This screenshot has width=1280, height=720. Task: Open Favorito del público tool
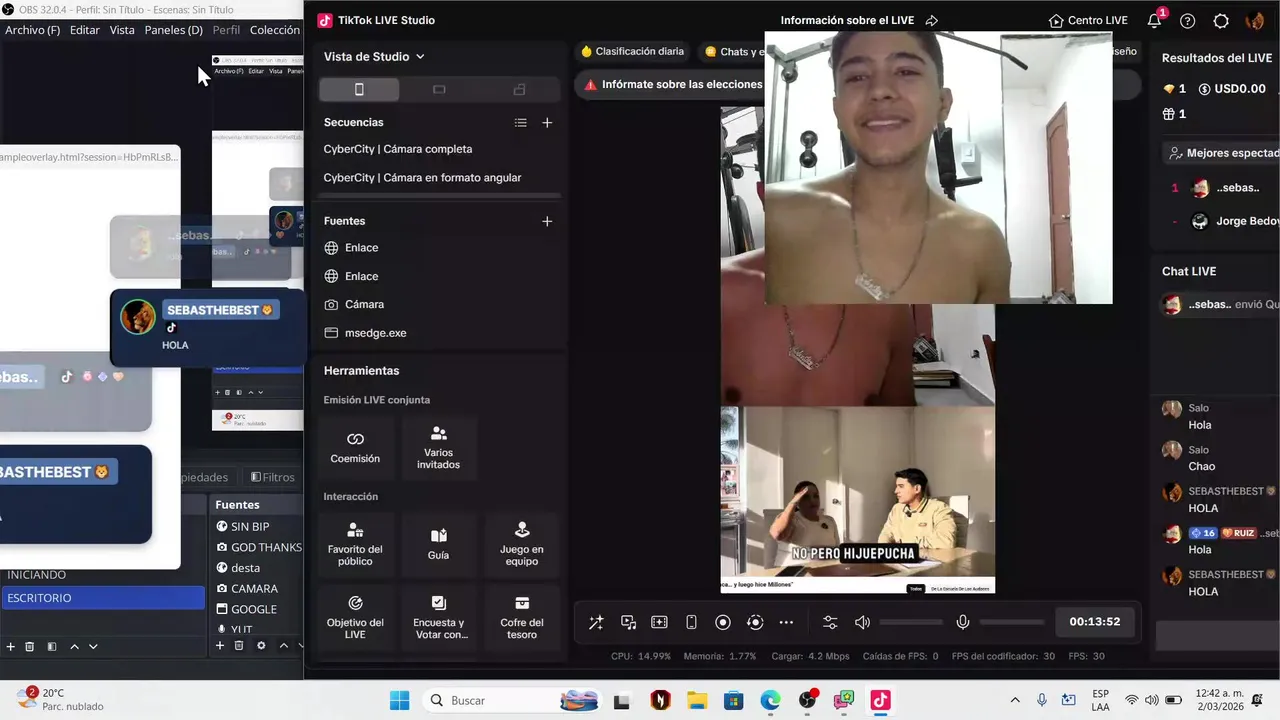[x=355, y=545]
